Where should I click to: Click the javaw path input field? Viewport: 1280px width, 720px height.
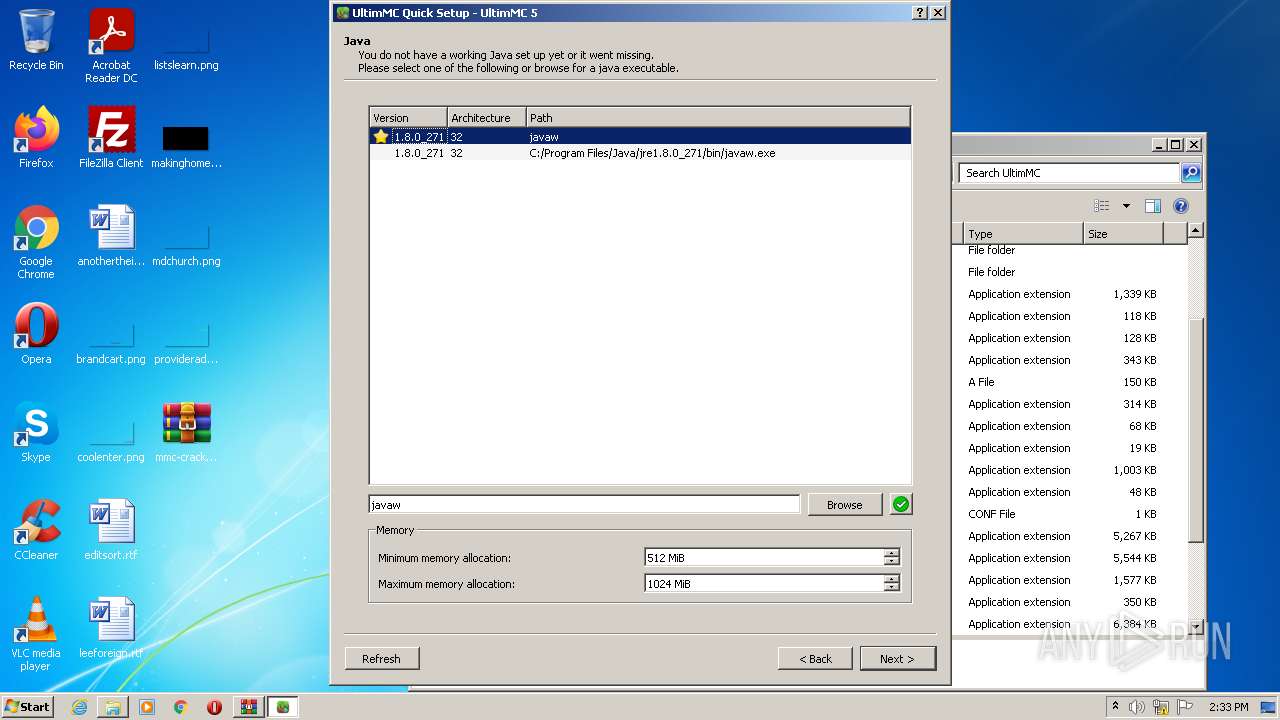pos(584,504)
